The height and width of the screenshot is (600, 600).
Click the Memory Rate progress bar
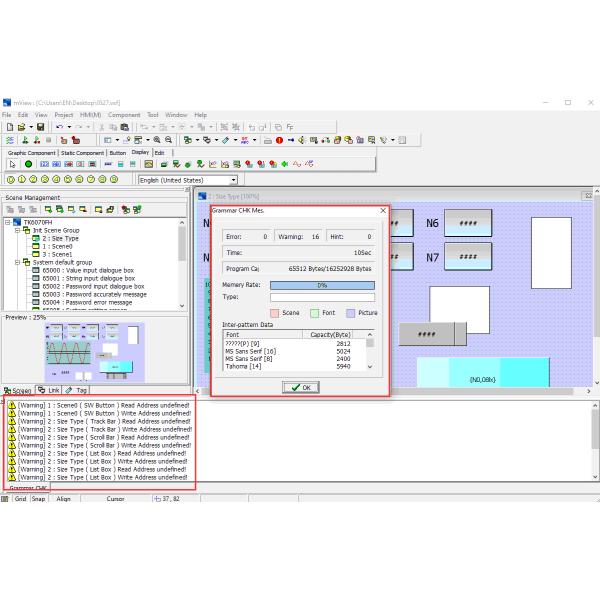[321, 285]
